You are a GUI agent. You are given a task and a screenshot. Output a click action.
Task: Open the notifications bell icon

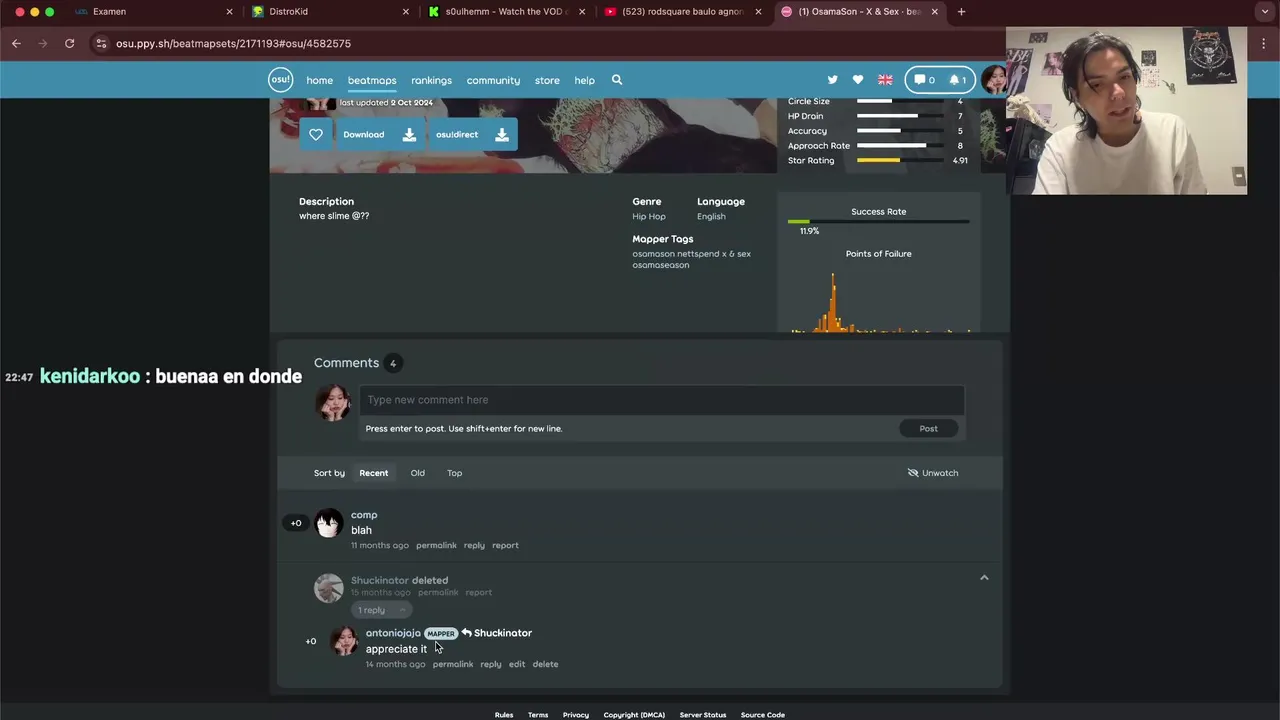pos(958,80)
